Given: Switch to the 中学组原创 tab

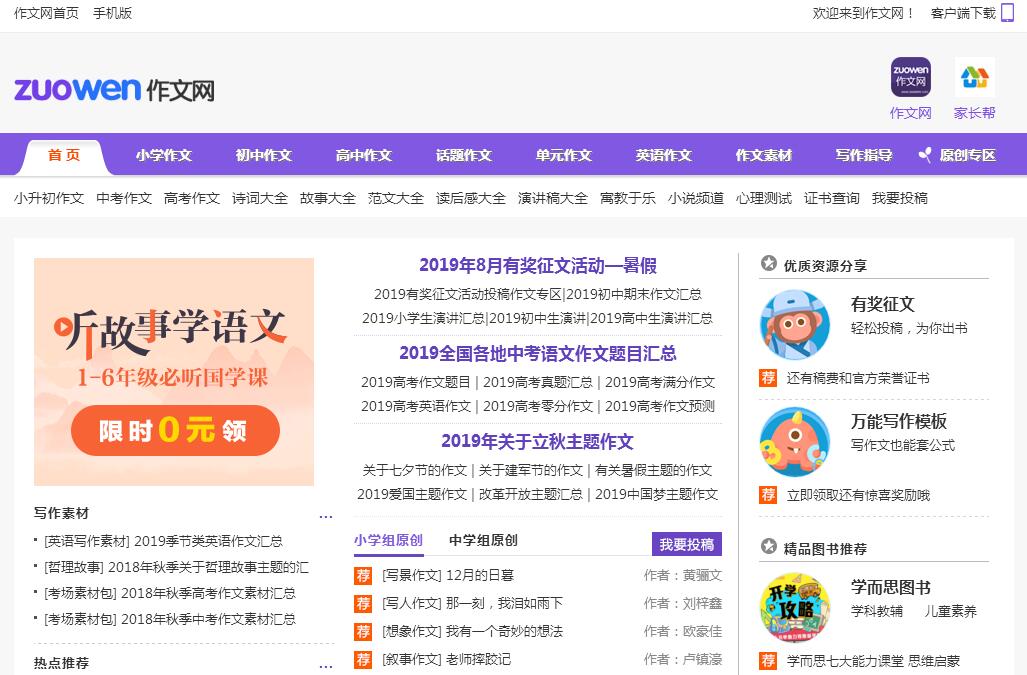Looking at the screenshot, I should point(483,540).
